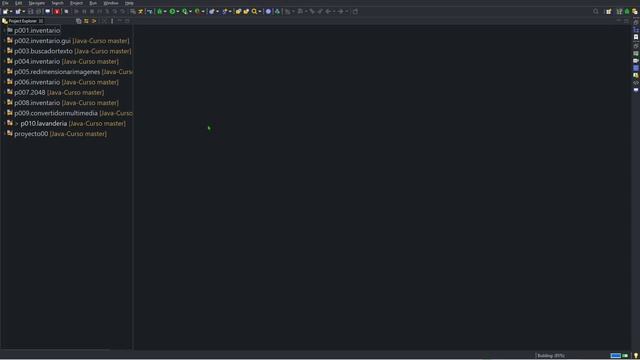Switch to the rightmost perspective icon

coord(635,11)
